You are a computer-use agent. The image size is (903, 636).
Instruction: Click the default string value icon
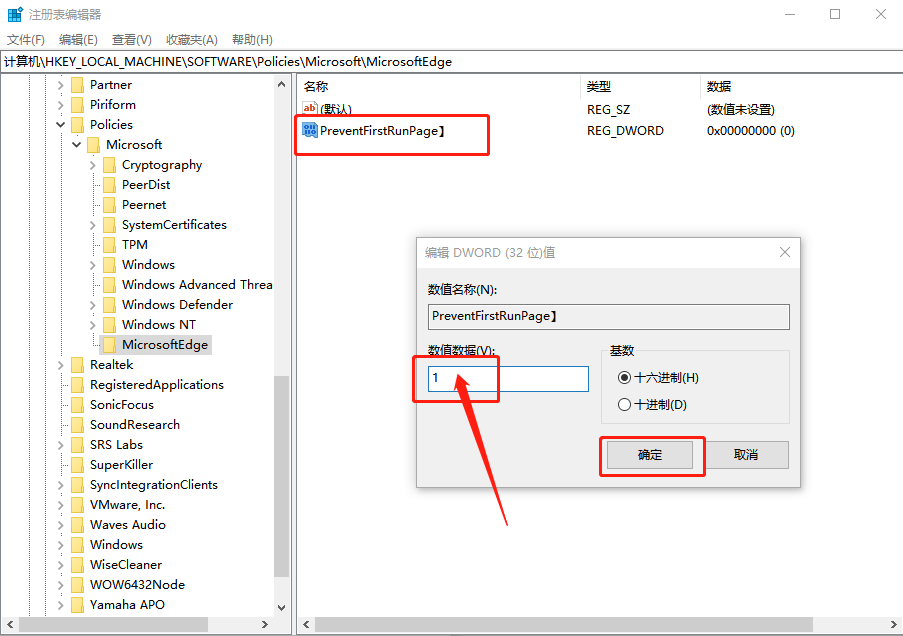click(310, 108)
